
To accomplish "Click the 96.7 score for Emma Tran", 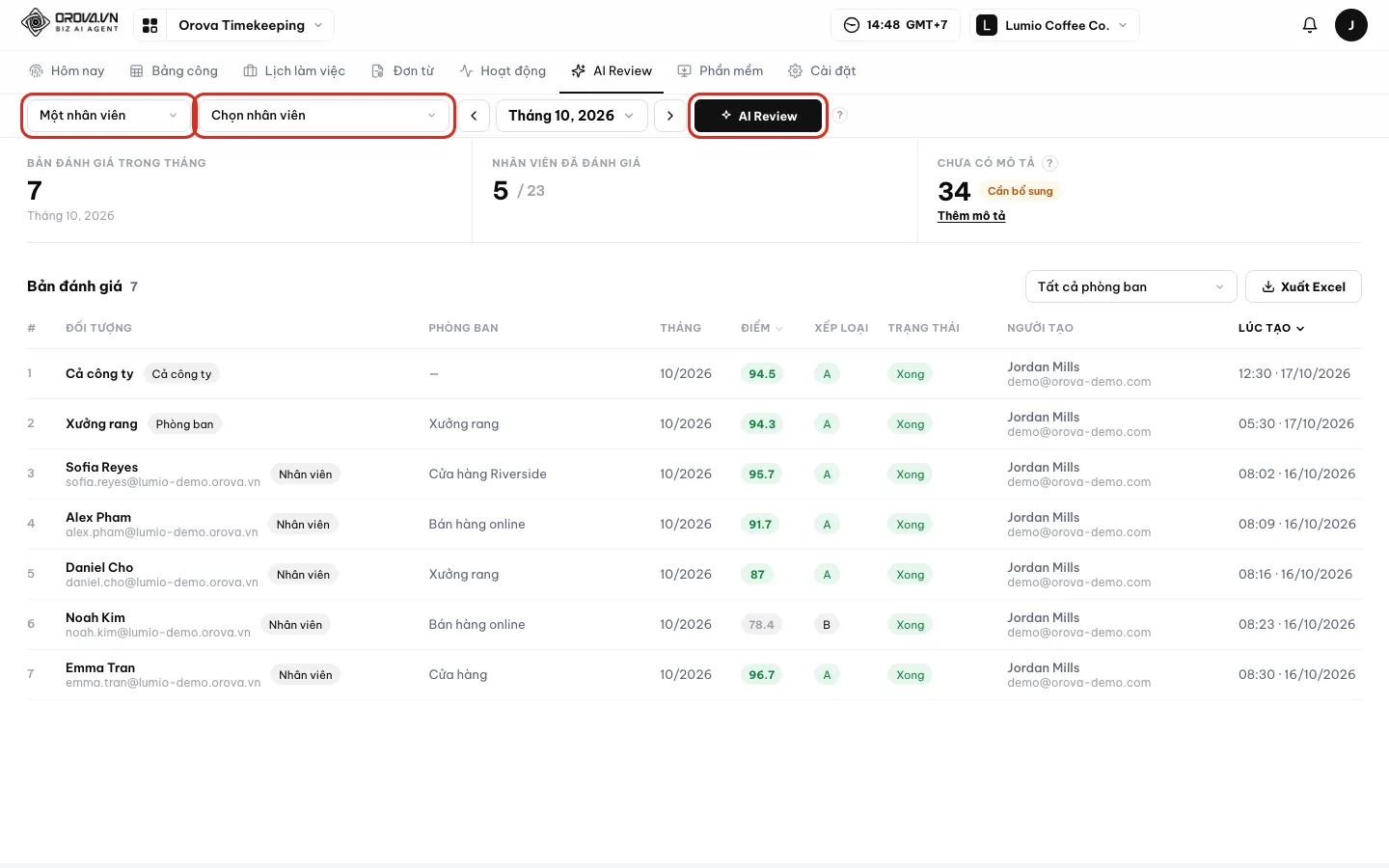I will pyautogui.click(x=761, y=675).
